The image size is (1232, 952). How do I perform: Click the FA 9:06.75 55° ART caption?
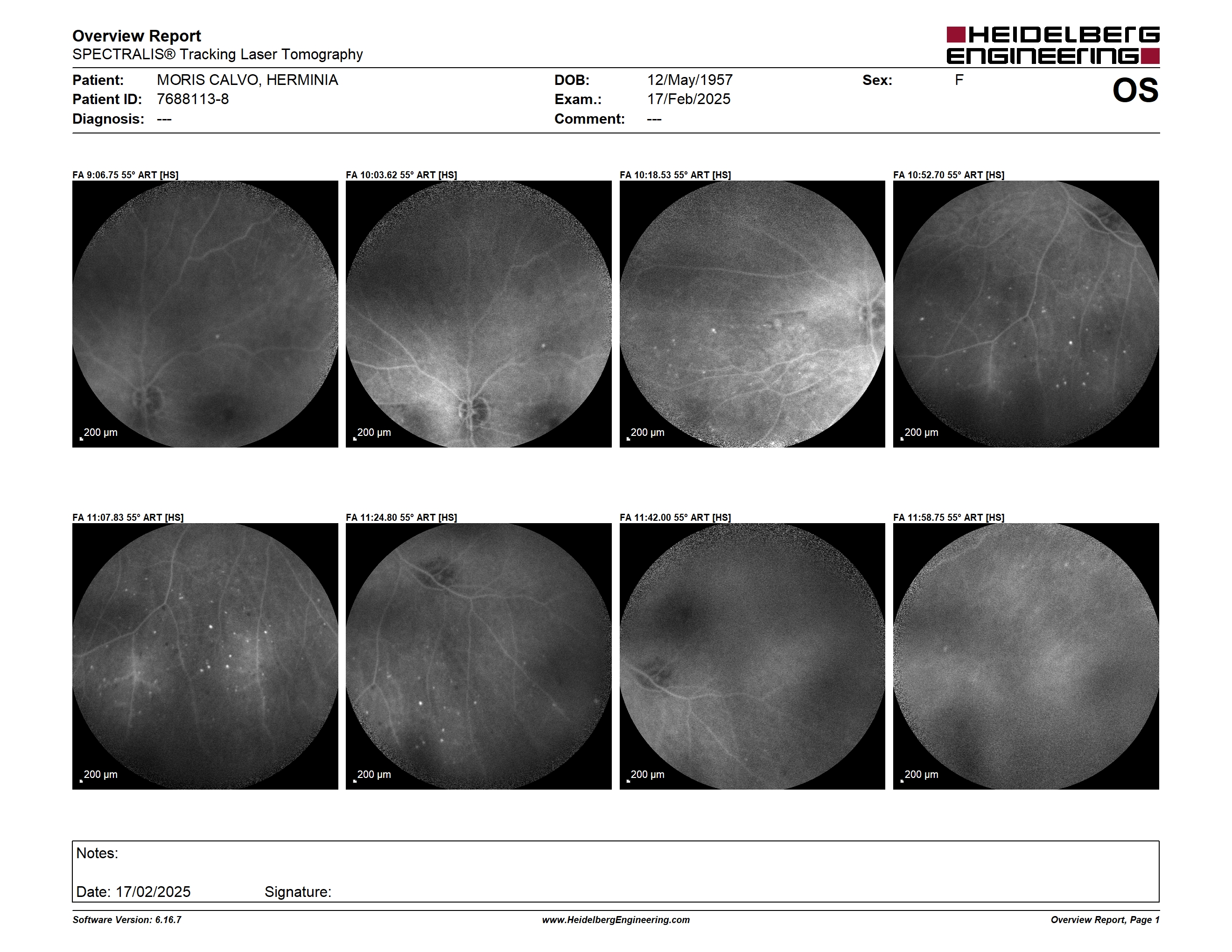coord(125,175)
